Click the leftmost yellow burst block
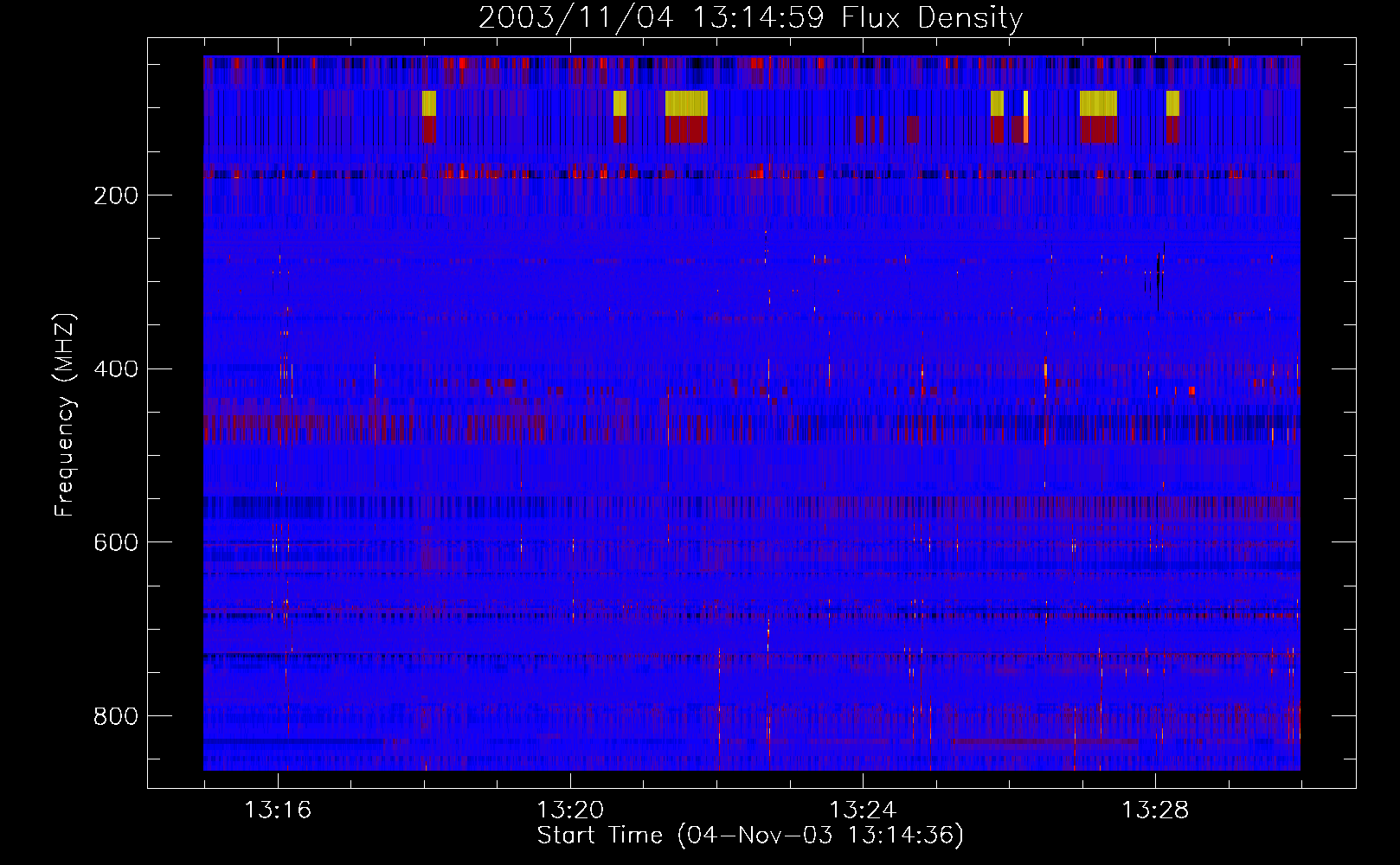This screenshot has width=1400, height=865. (x=428, y=104)
